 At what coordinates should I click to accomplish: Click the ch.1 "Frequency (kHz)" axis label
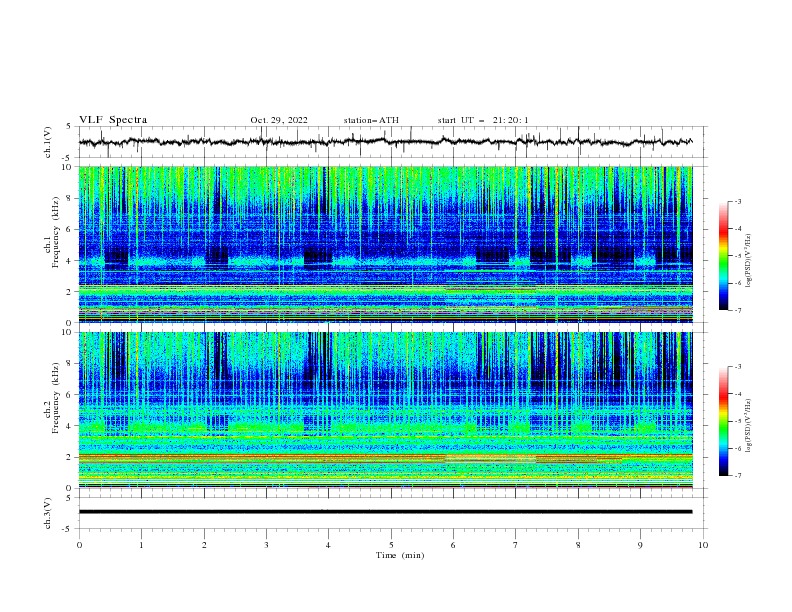[x=56, y=233]
